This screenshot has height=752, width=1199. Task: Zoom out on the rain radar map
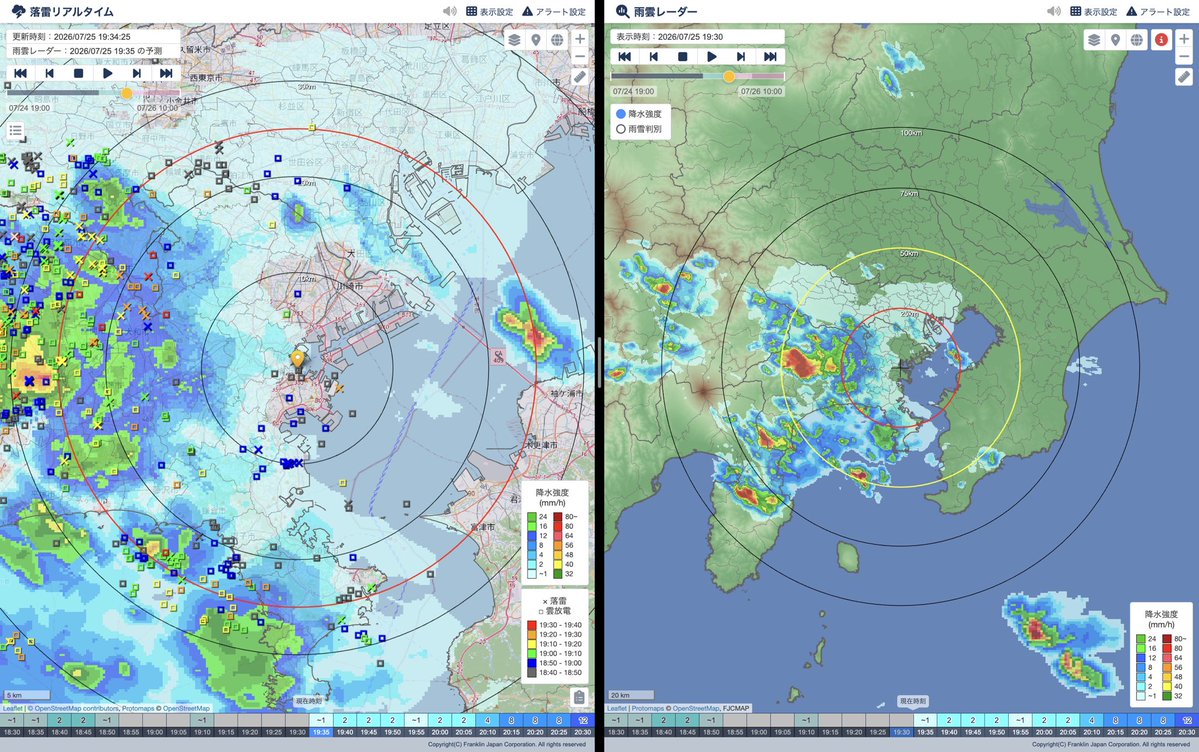click(1184, 57)
